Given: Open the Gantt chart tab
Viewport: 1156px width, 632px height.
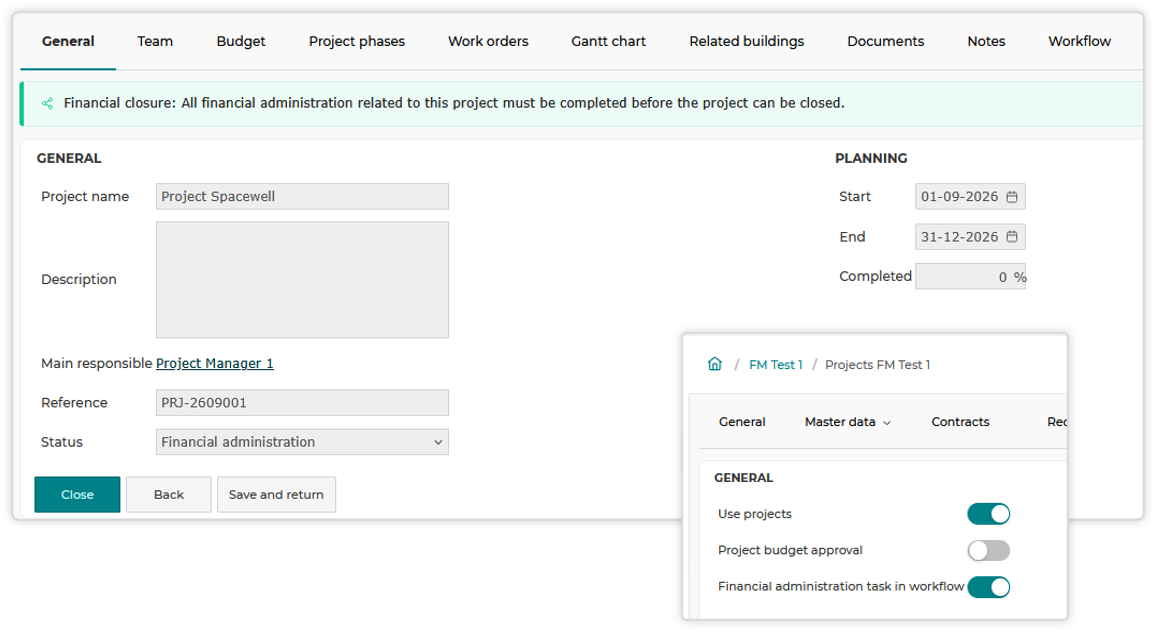Looking at the screenshot, I should 608,41.
